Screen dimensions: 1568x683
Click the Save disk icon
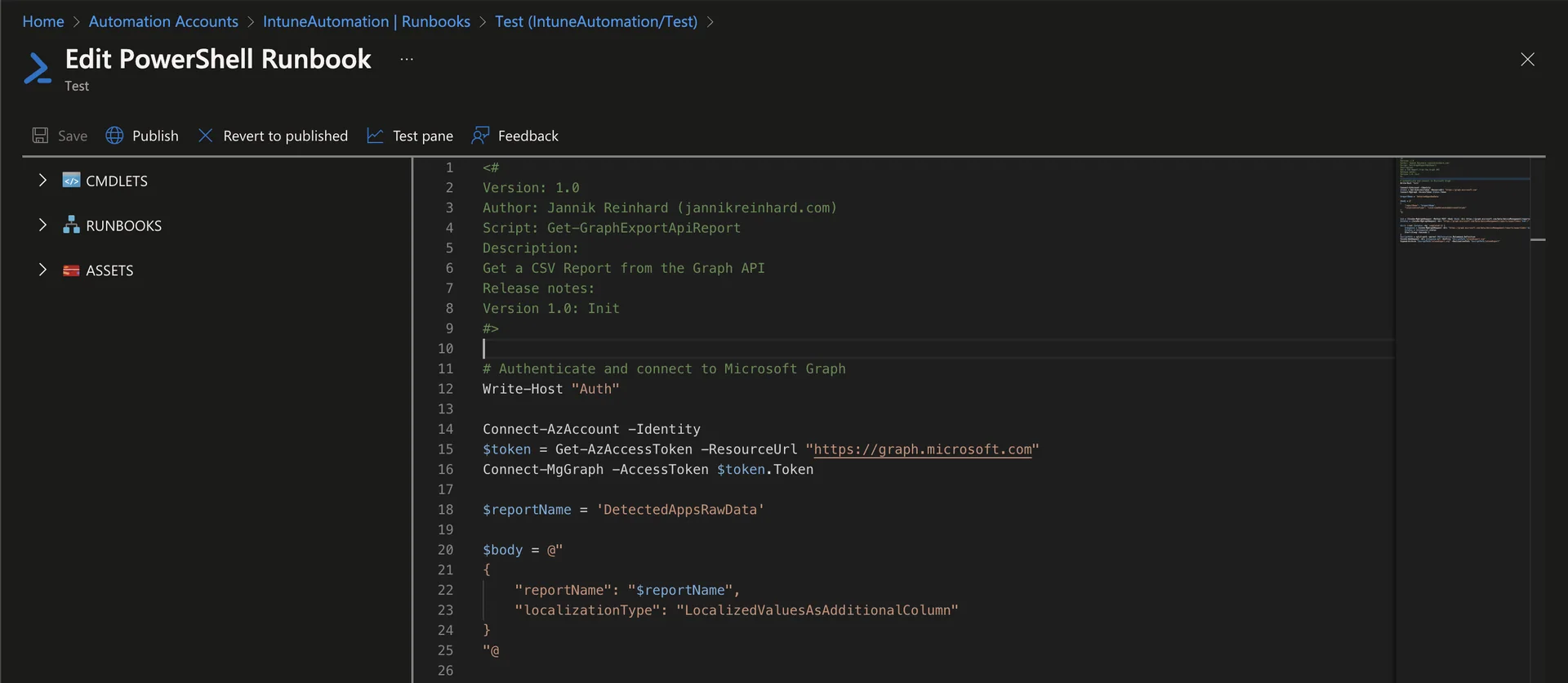tap(40, 136)
